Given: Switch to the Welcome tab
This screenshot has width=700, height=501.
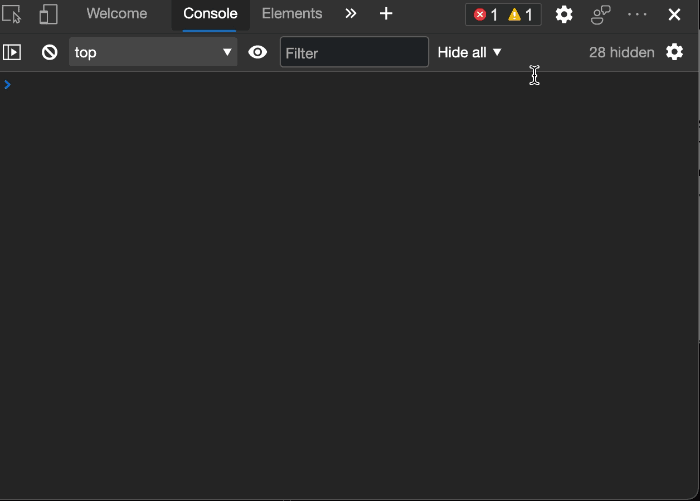Looking at the screenshot, I should click(x=117, y=14).
